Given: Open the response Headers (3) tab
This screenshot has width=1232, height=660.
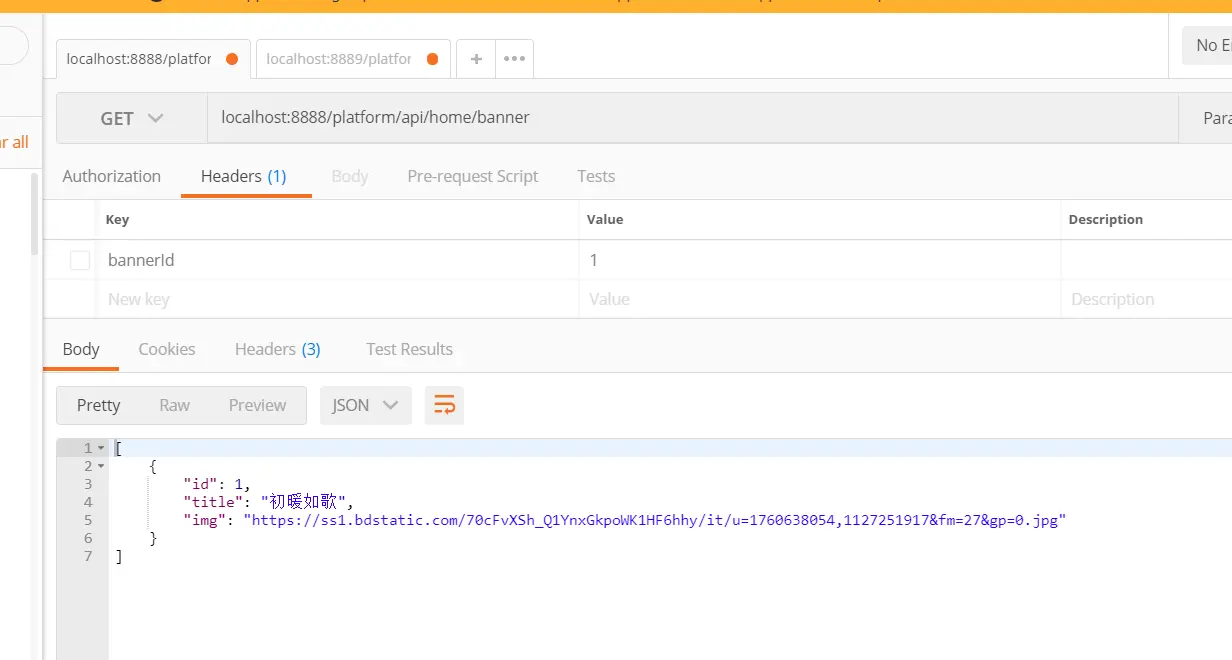Looking at the screenshot, I should [278, 349].
